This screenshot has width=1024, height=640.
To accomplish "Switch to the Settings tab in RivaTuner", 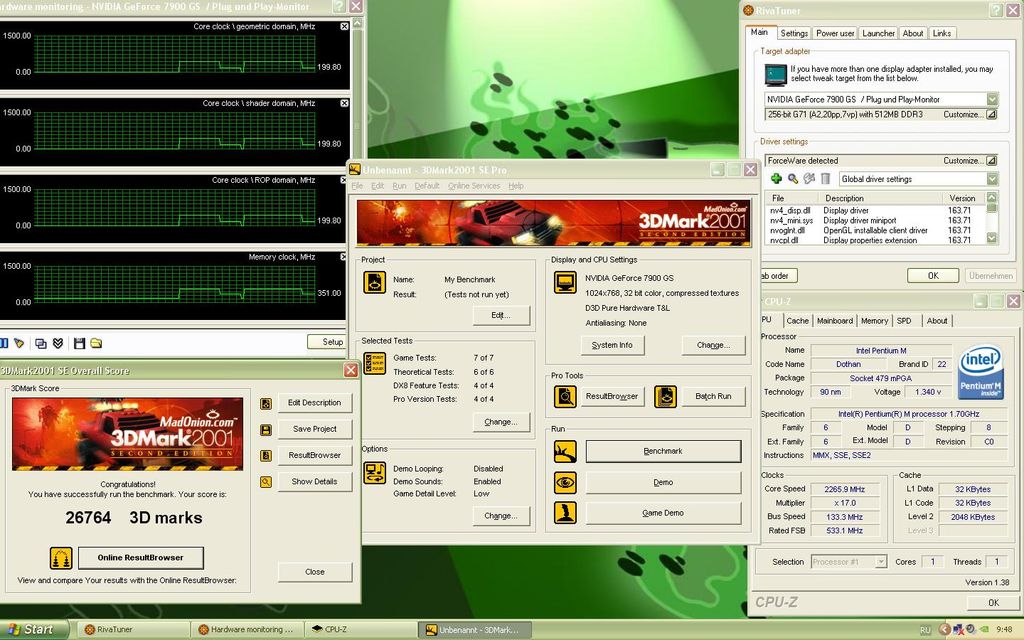I will (794, 33).
